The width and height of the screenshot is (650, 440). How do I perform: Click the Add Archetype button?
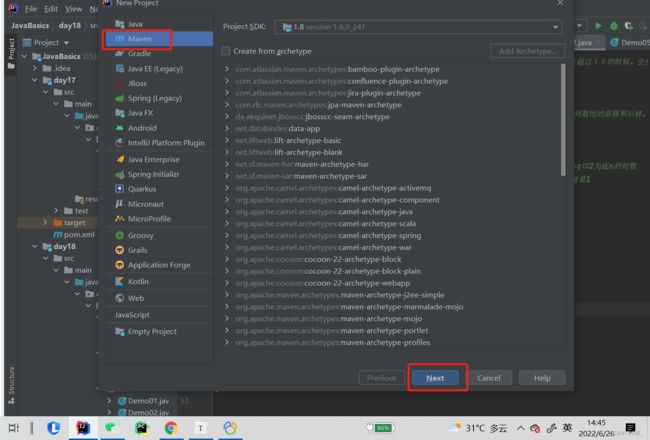coord(527,51)
